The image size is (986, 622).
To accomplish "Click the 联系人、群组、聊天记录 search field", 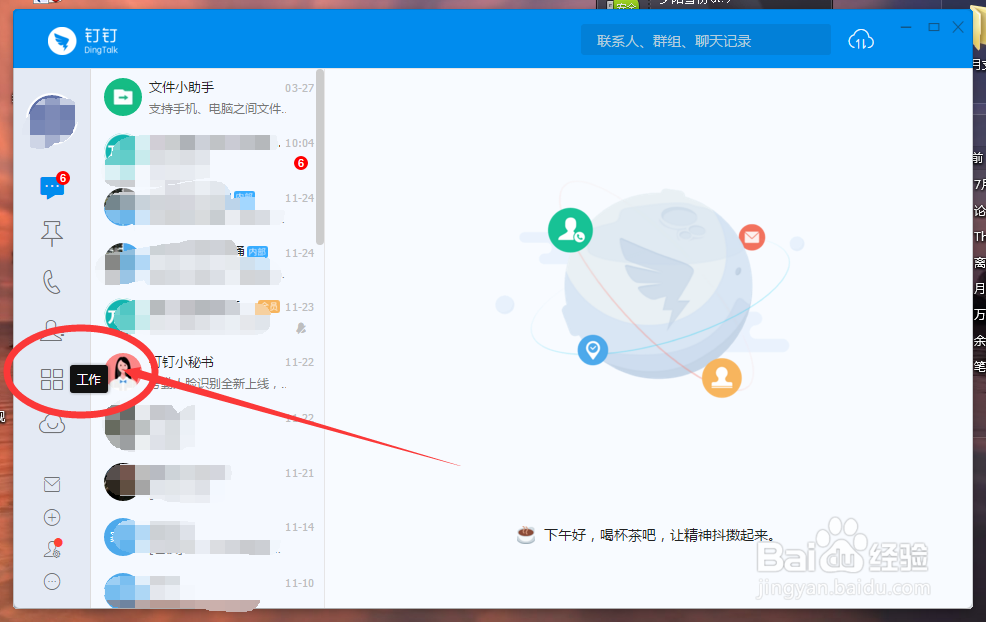I will [705, 39].
